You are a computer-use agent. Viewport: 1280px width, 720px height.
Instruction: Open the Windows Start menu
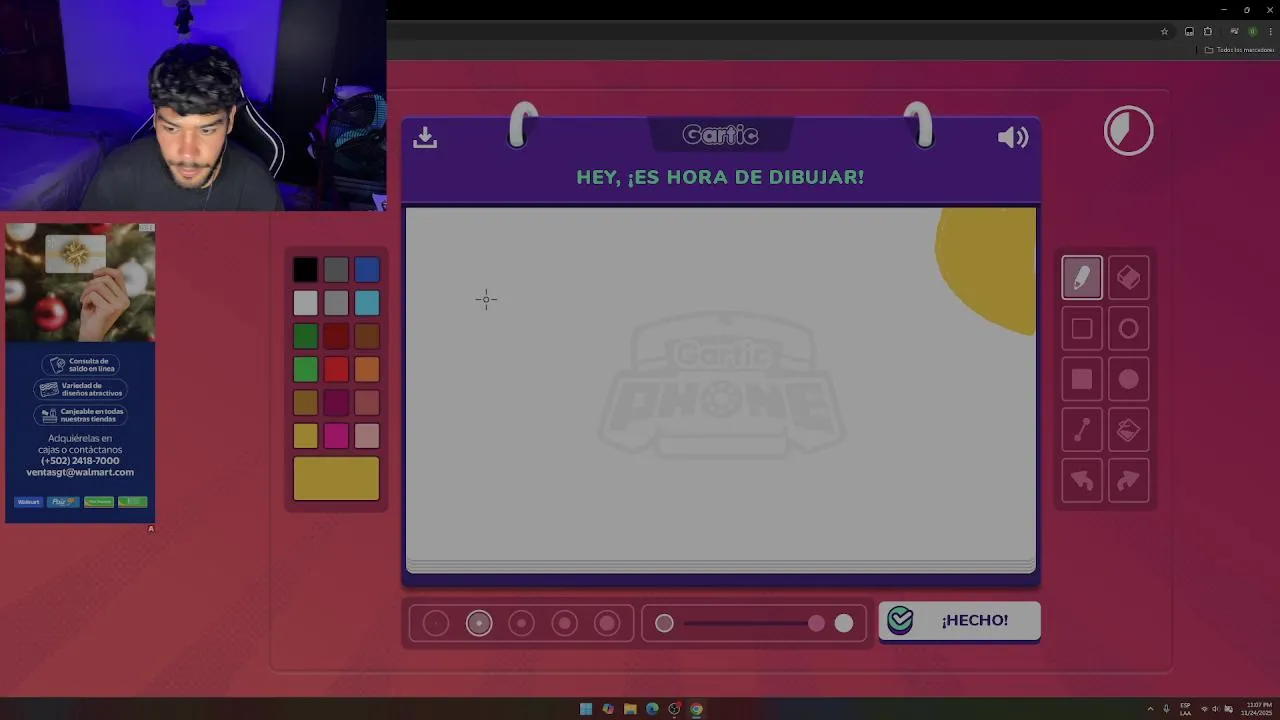586,709
